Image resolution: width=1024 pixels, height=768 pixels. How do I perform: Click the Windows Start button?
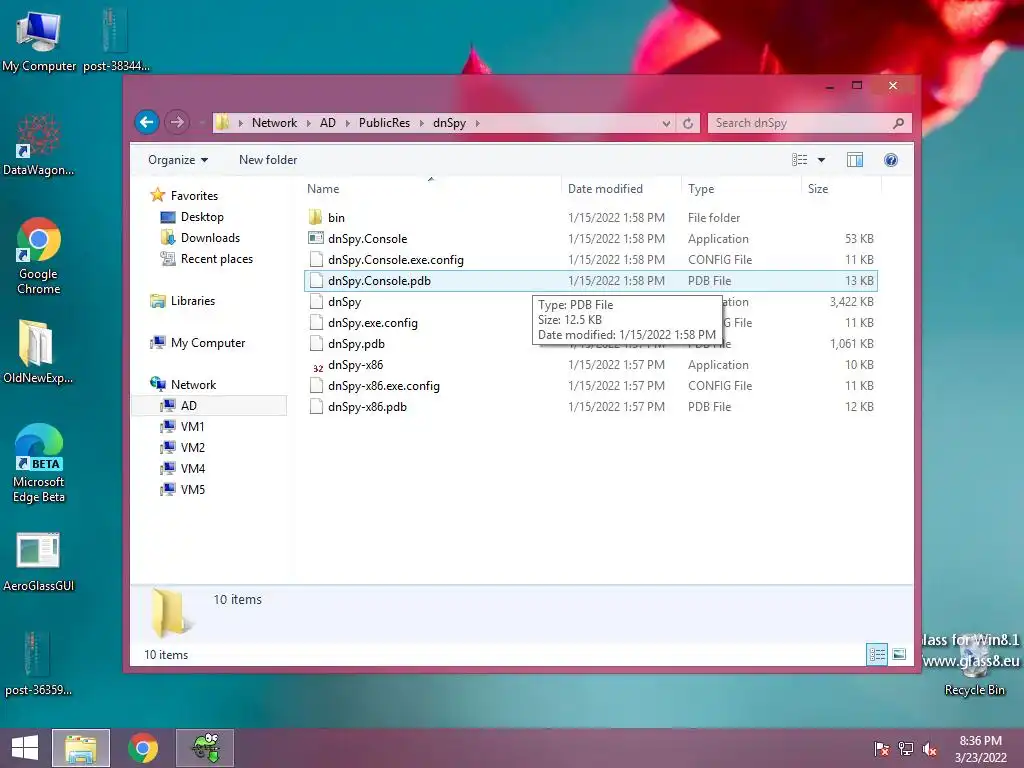(x=25, y=748)
